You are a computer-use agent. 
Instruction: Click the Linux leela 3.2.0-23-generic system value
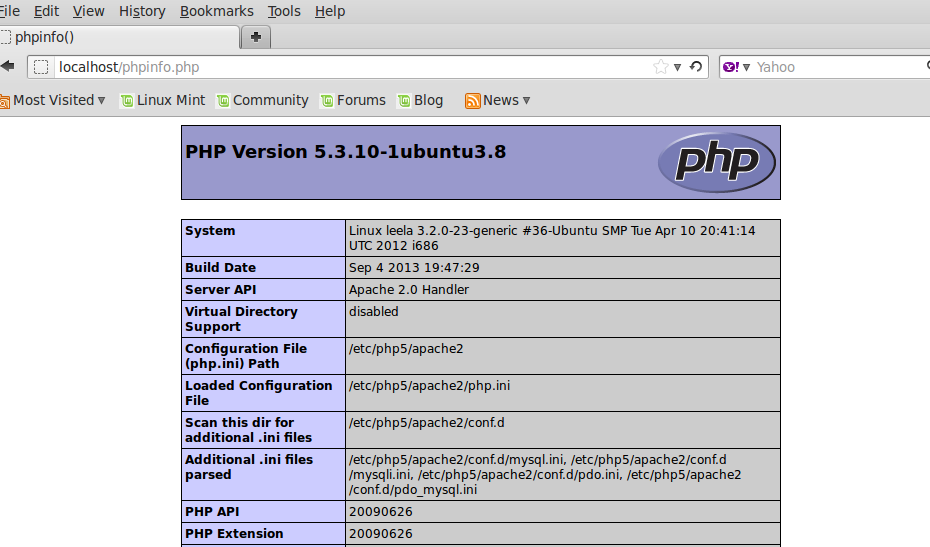tap(552, 238)
